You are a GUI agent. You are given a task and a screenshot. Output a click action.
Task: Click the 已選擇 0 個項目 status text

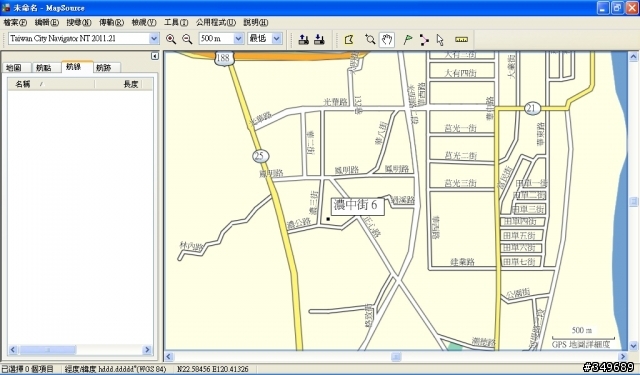[x=28, y=369]
